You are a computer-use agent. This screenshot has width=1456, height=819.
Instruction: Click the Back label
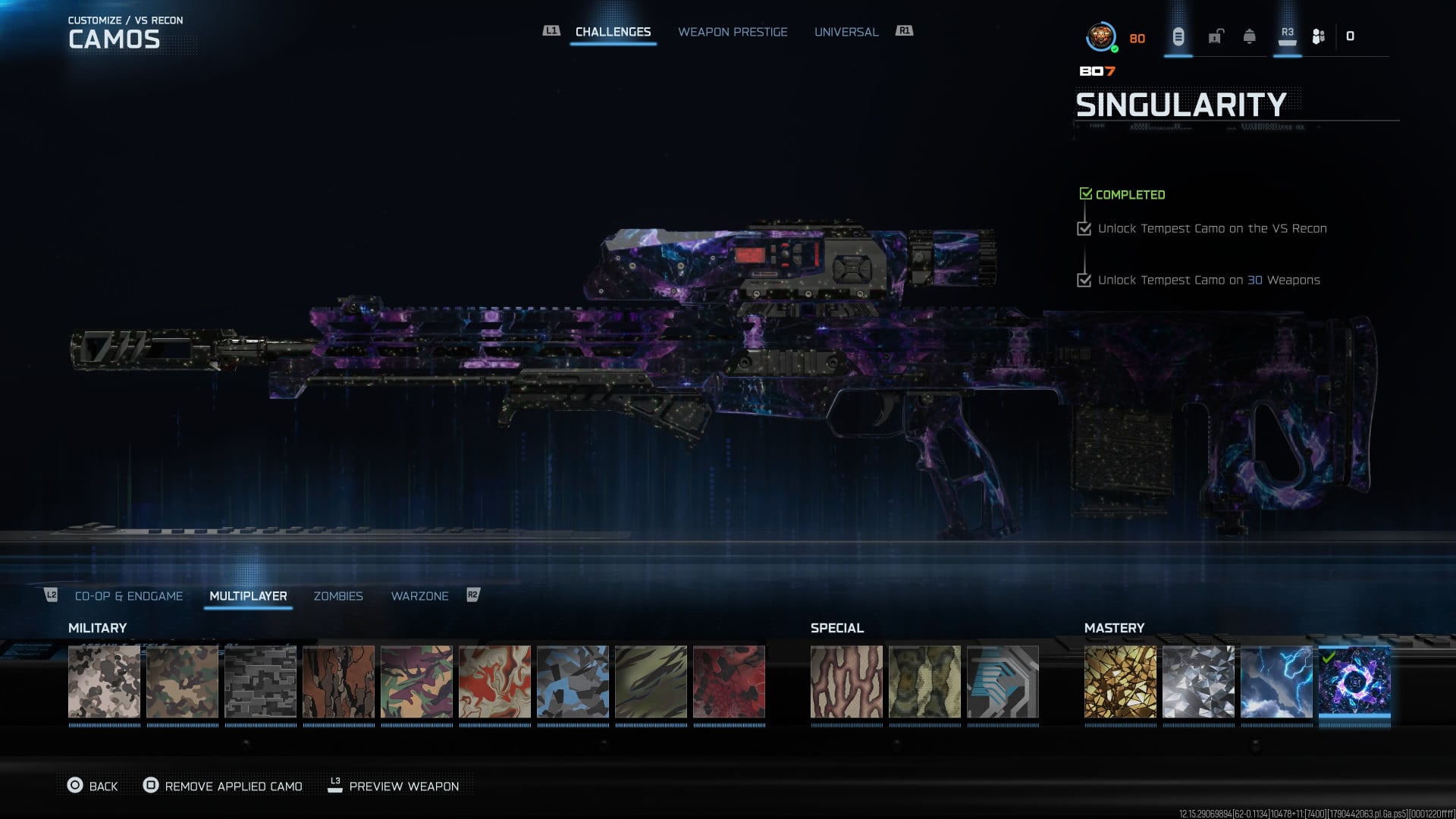(x=103, y=786)
